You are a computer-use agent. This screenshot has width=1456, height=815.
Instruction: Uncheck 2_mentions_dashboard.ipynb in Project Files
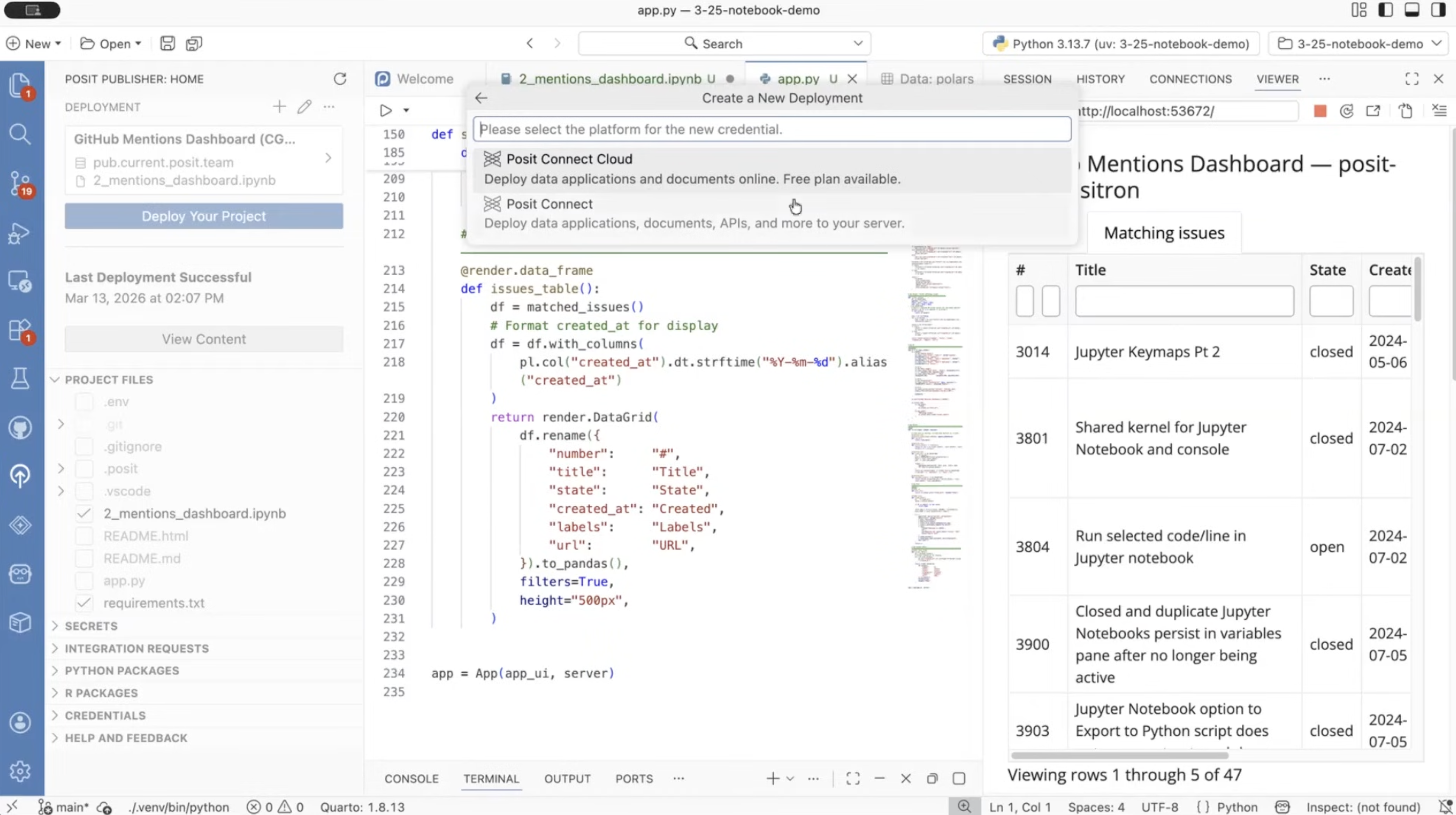coord(84,514)
